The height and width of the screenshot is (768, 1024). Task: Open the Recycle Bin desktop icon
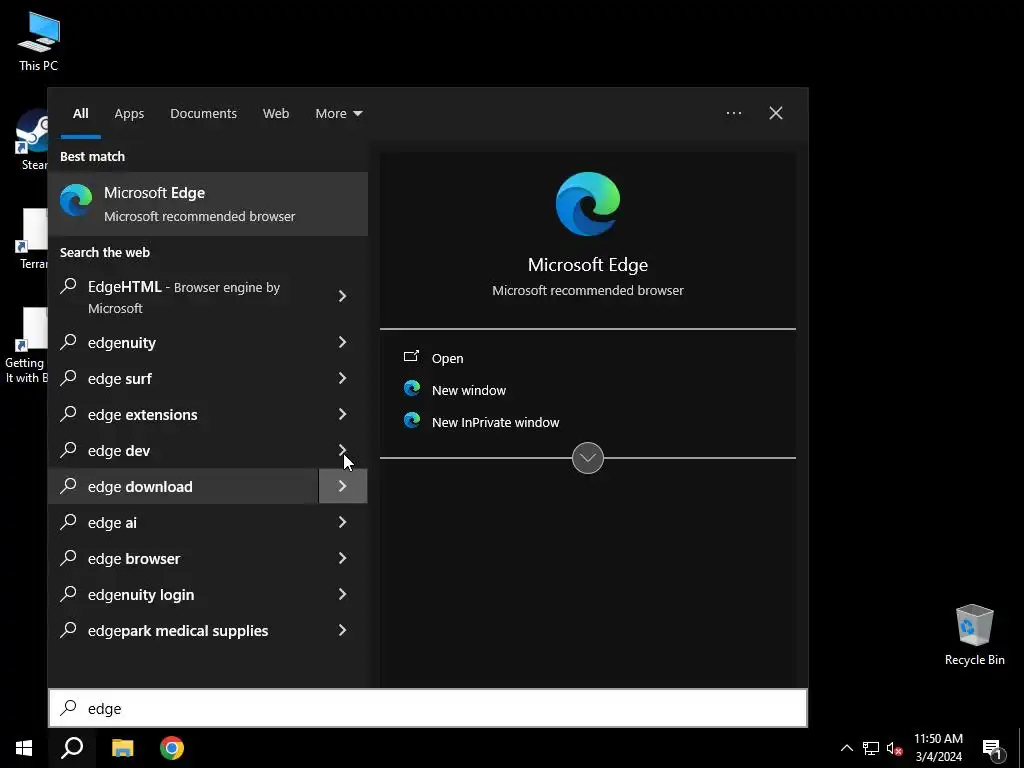click(974, 635)
